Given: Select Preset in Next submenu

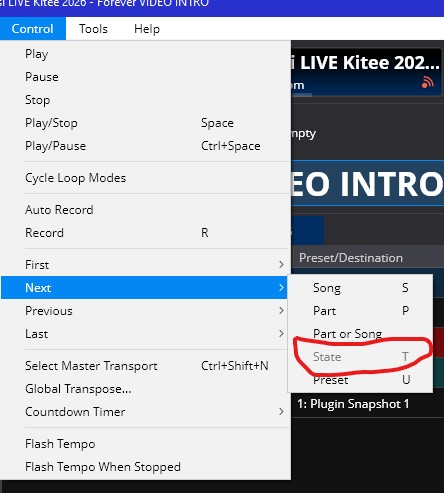Looking at the screenshot, I should pyautogui.click(x=361, y=380).
